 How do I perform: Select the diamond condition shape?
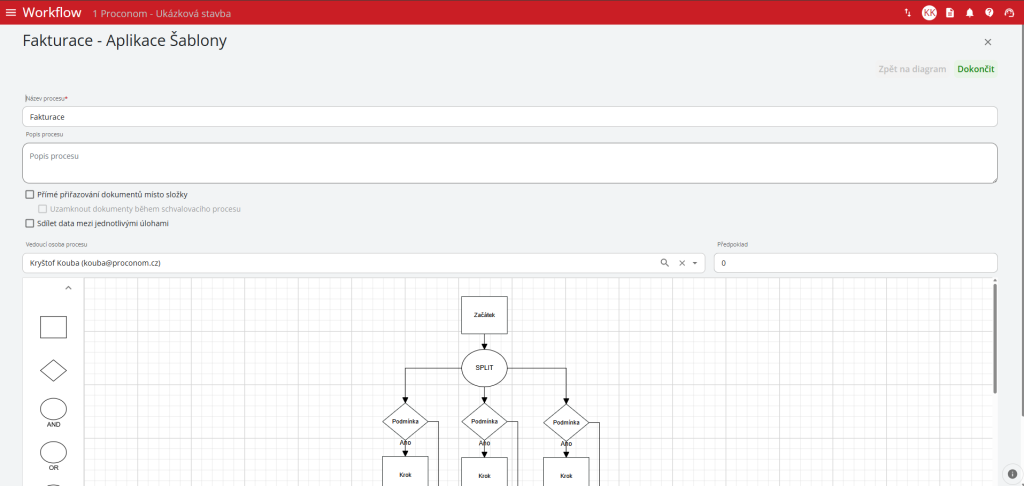coord(53,370)
